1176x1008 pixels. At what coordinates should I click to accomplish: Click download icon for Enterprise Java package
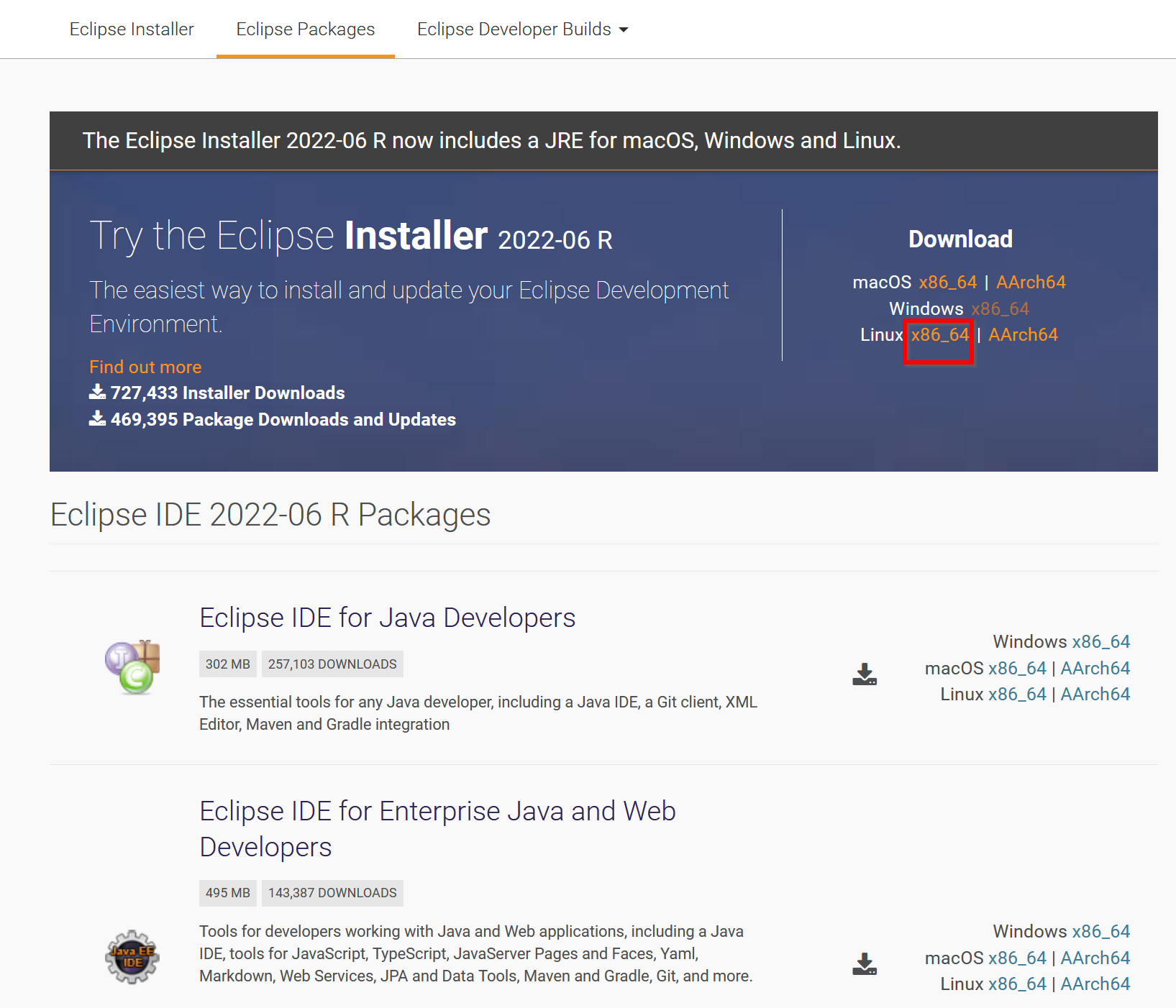[865, 964]
